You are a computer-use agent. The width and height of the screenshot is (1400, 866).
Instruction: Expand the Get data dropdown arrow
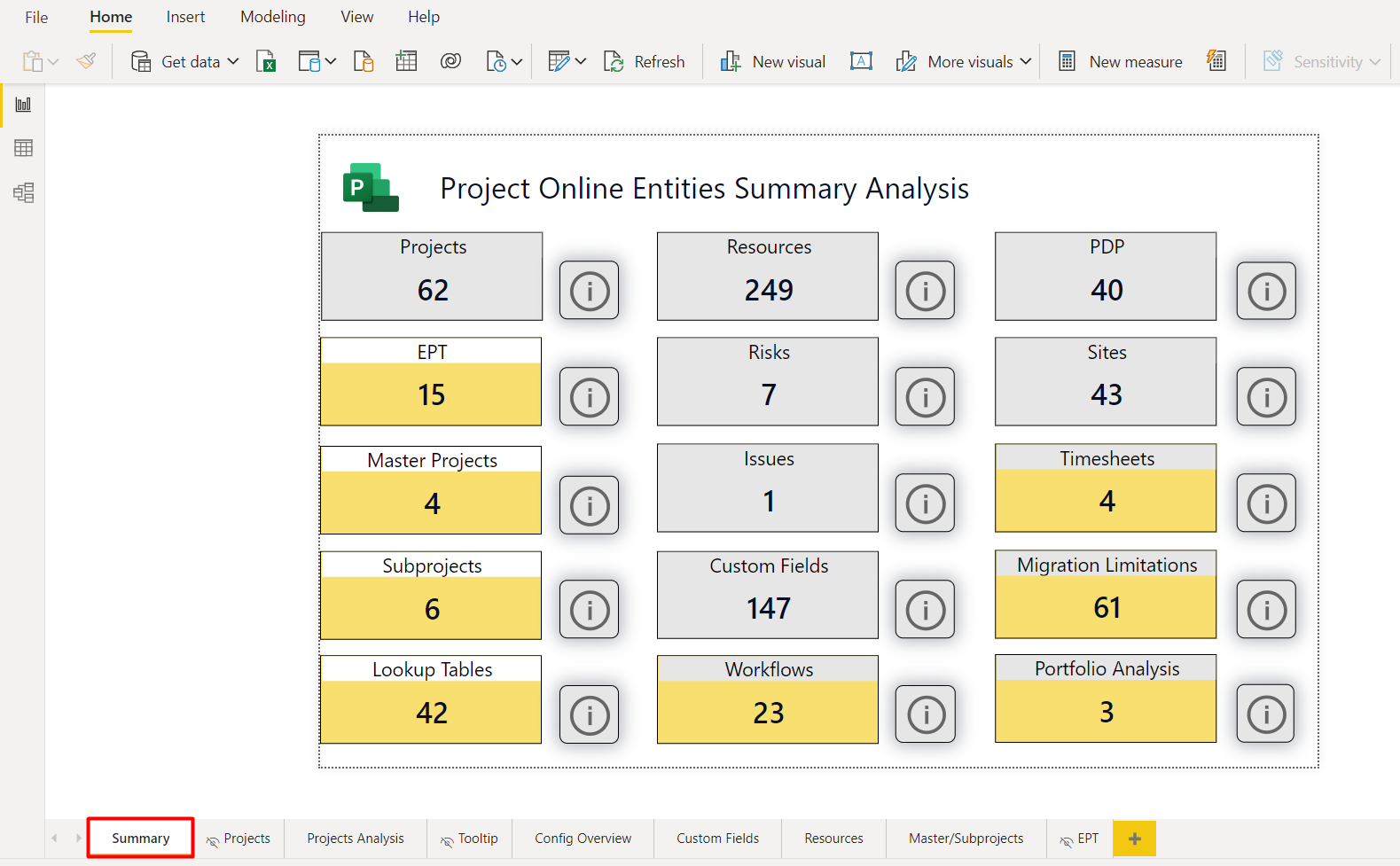(x=233, y=61)
